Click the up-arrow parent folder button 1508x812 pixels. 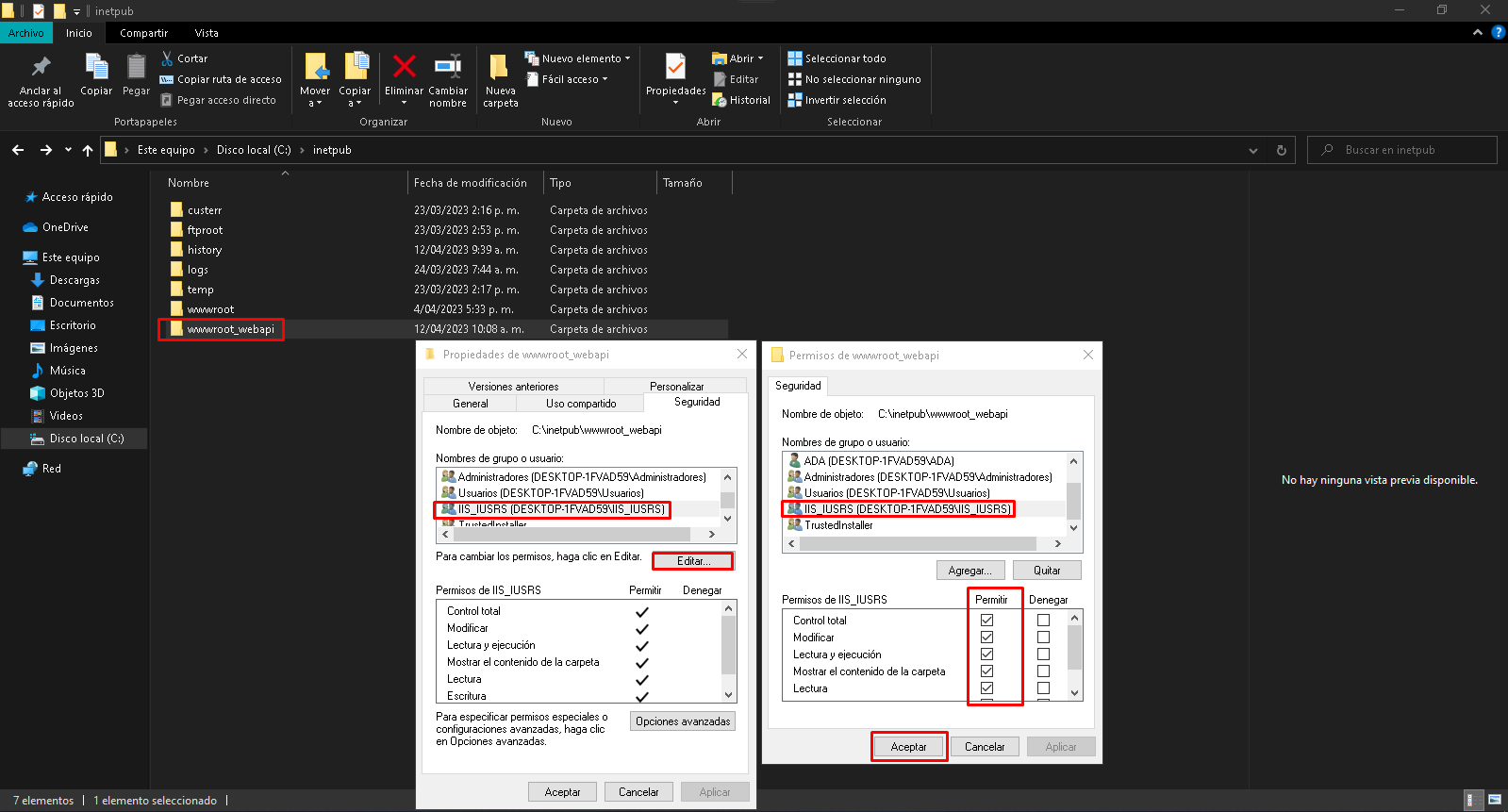click(x=88, y=150)
